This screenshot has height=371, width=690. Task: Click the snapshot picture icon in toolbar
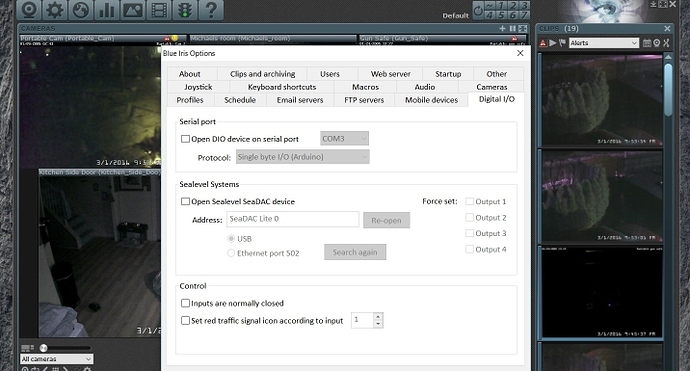click(133, 10)
